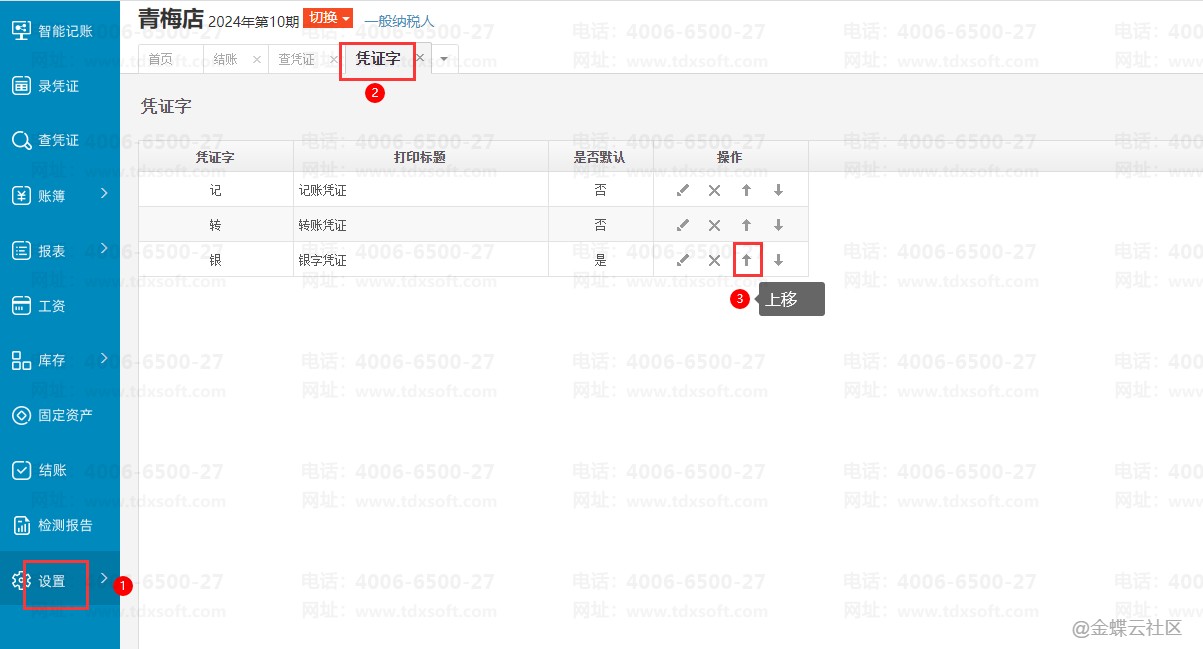Screen dimensions: 1203x649
Task: Open 智能记账 in sidebar
Action: tap(58, 31)
